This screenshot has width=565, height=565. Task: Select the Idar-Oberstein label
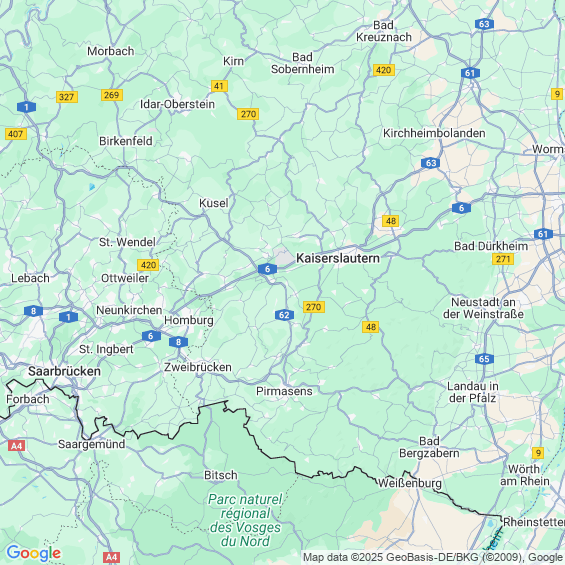click(177, 104)
